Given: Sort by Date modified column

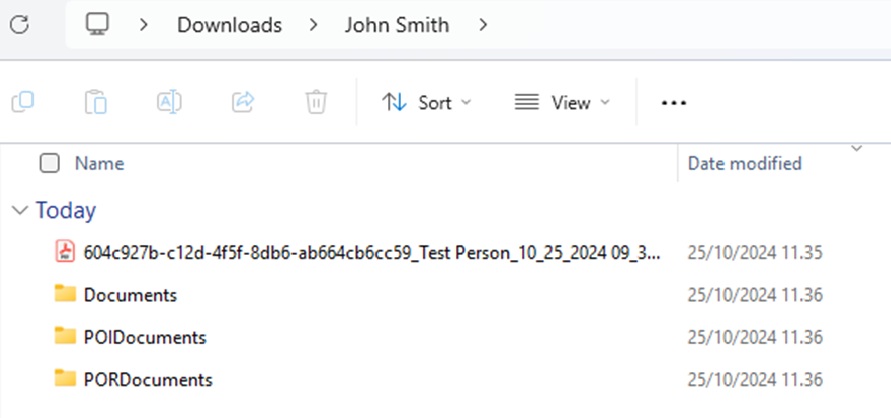Looking at the screenshot, I should click(x=744, y=163).
